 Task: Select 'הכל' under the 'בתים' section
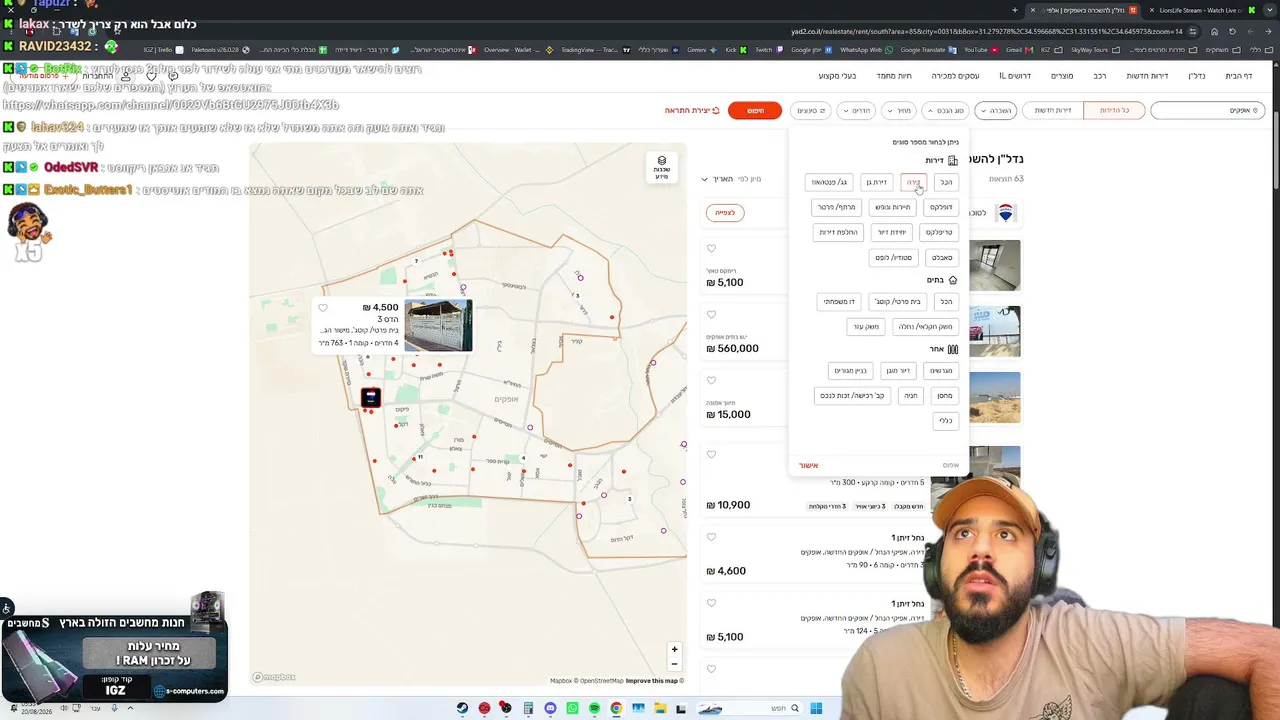tap(946, 301)
